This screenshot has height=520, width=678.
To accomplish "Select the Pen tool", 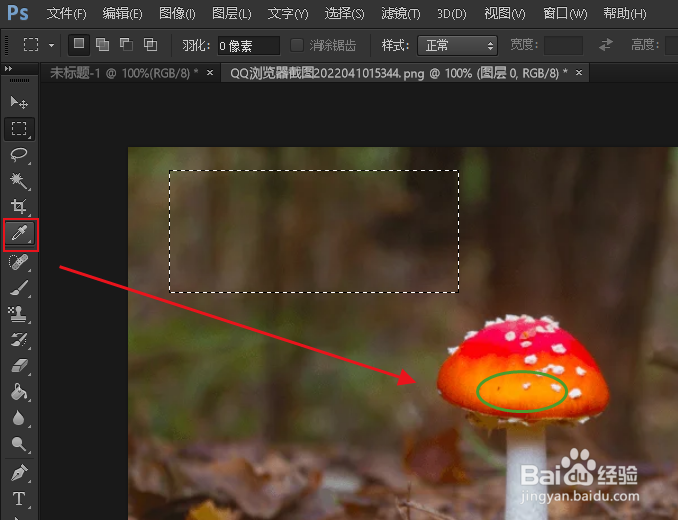I will (x=19, y=472).
